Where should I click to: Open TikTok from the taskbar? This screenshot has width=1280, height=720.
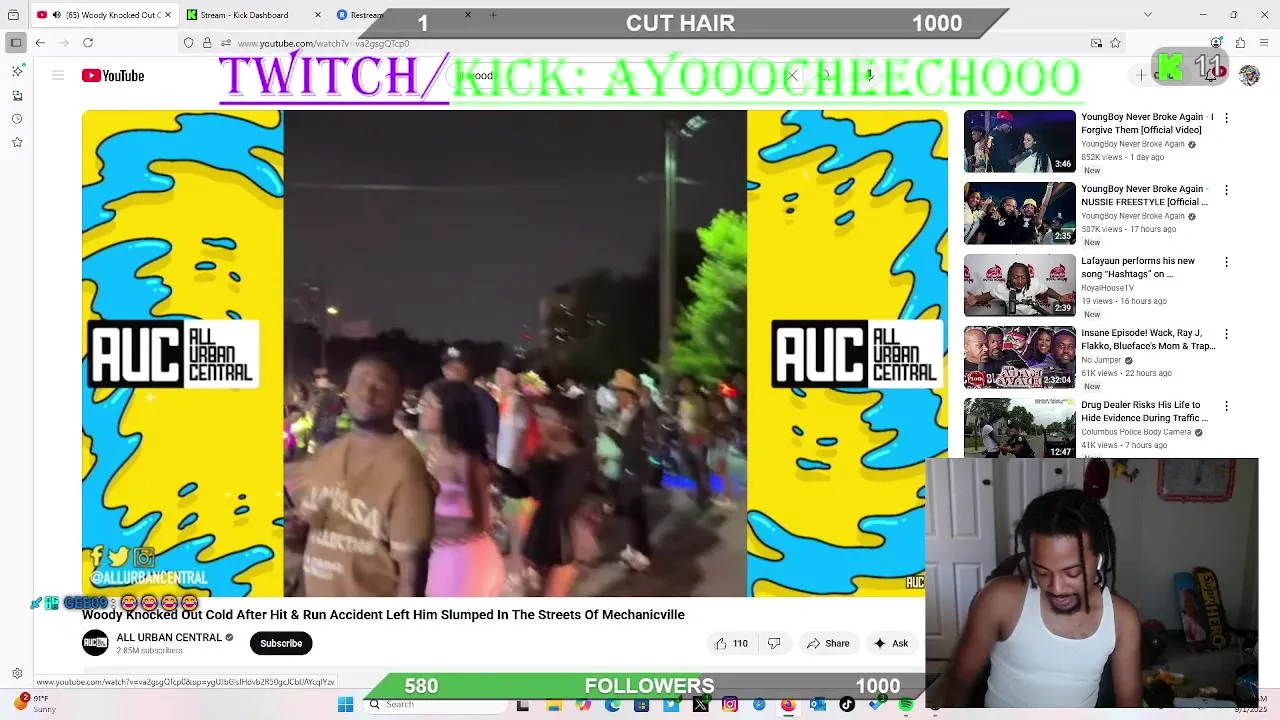(x=847, y=704)
